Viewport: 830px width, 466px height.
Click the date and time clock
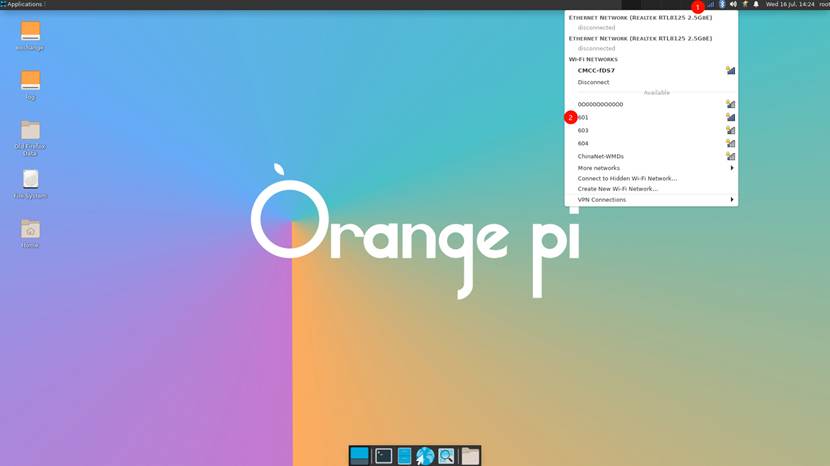[x=790, y=4]
